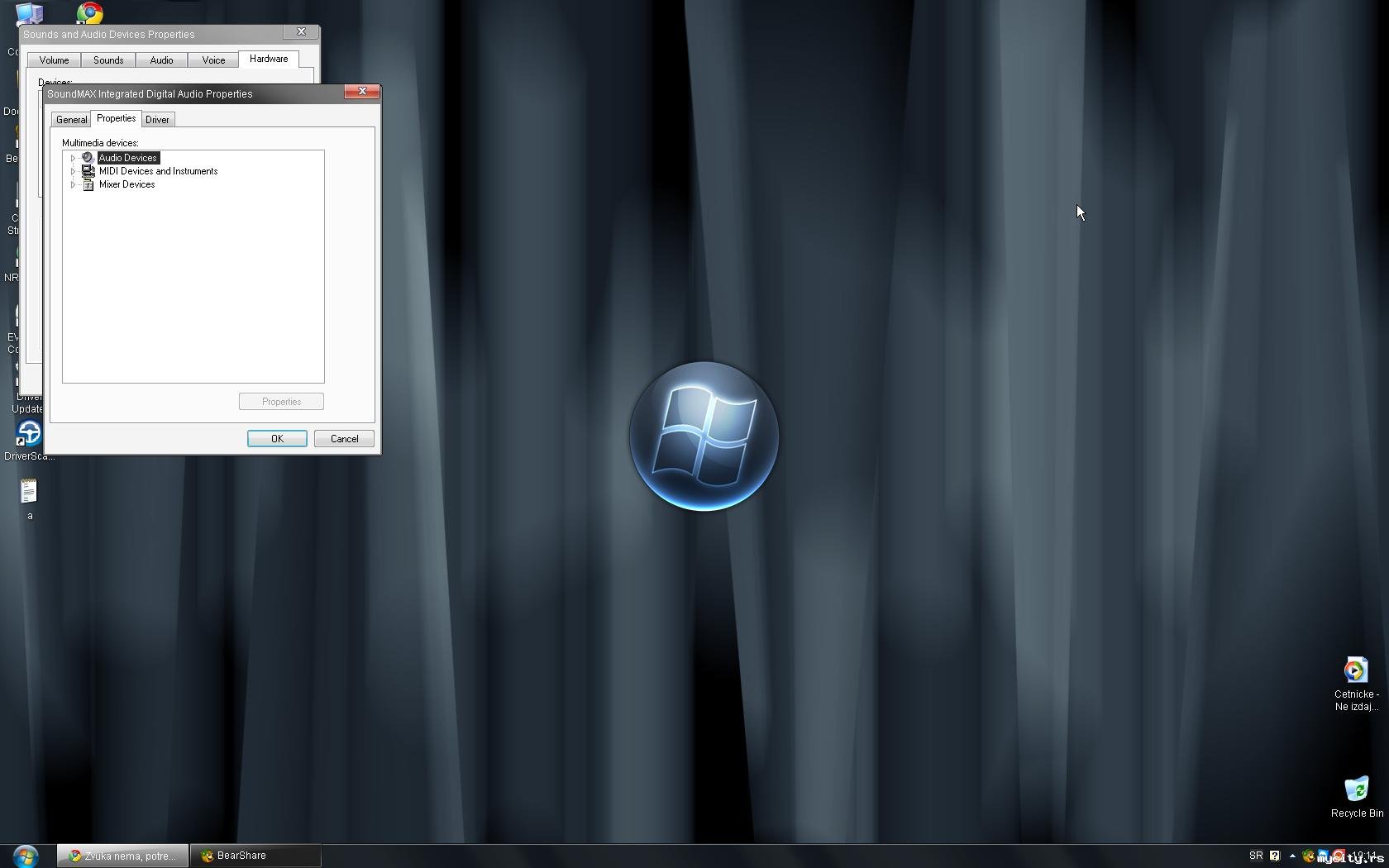Select the Google Chrome desktop icon
The image size is (1389, 868).
(90, 12)
